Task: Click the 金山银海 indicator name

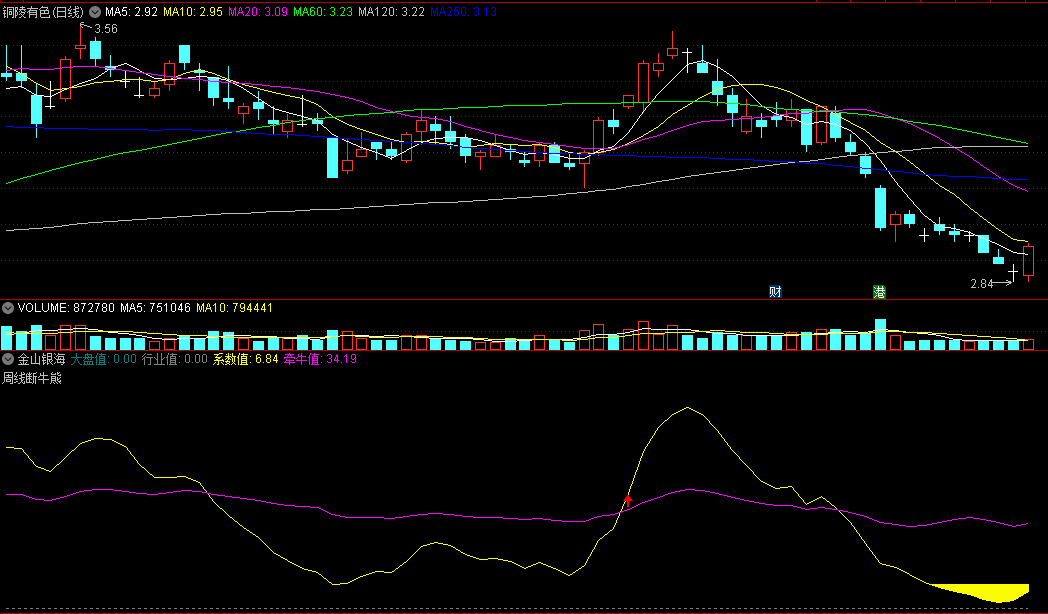Action: point(41,359)
